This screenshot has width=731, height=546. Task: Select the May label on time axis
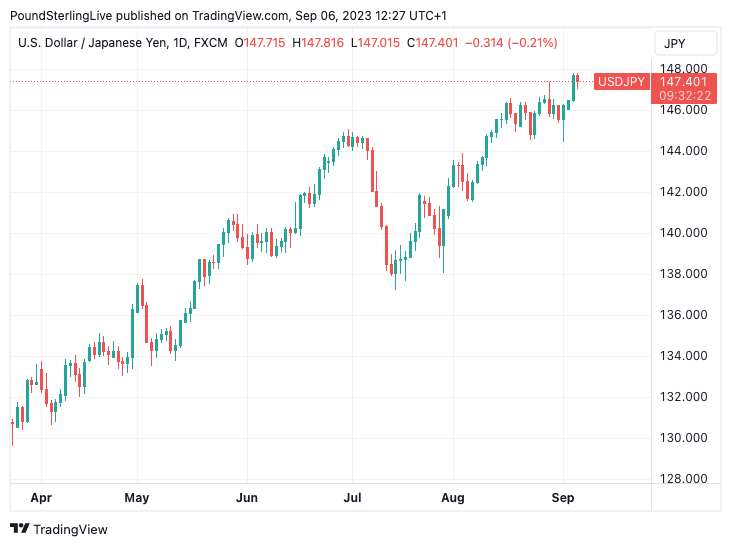pyautogui.click(x=137, y=497)
